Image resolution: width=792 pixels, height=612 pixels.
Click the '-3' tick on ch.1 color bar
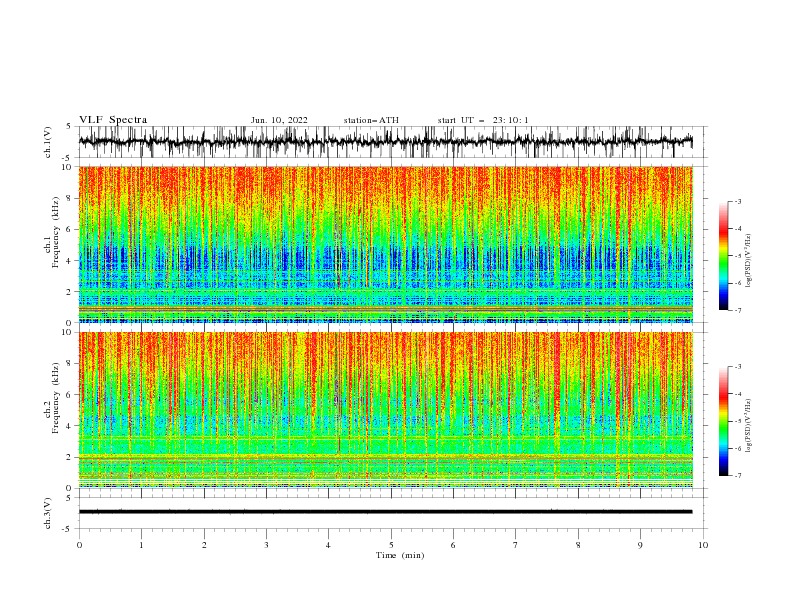738,202
